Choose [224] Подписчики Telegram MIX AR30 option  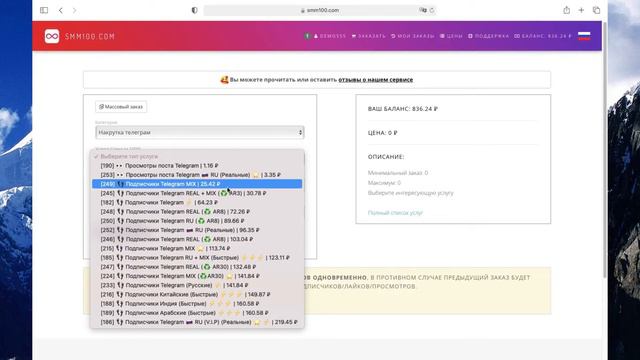coord(197,276)
